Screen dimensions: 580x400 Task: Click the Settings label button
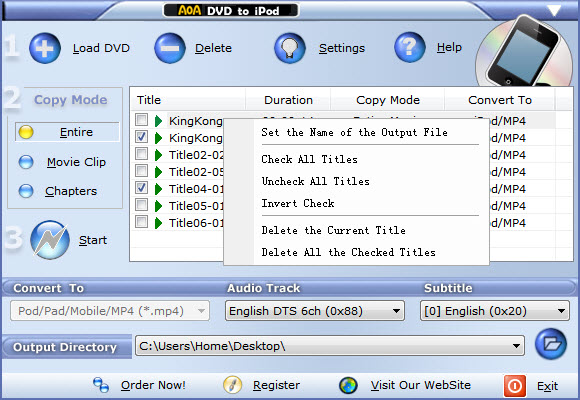click(342, 48)
